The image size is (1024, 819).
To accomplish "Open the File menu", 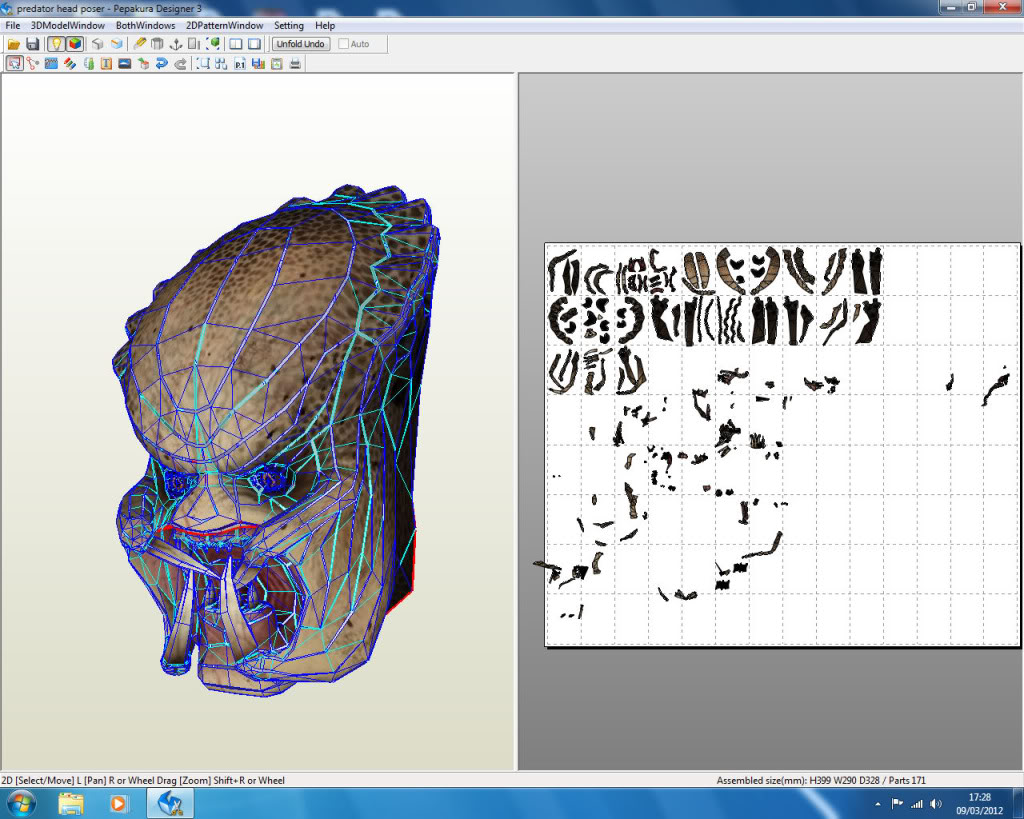I will point(12,25).
